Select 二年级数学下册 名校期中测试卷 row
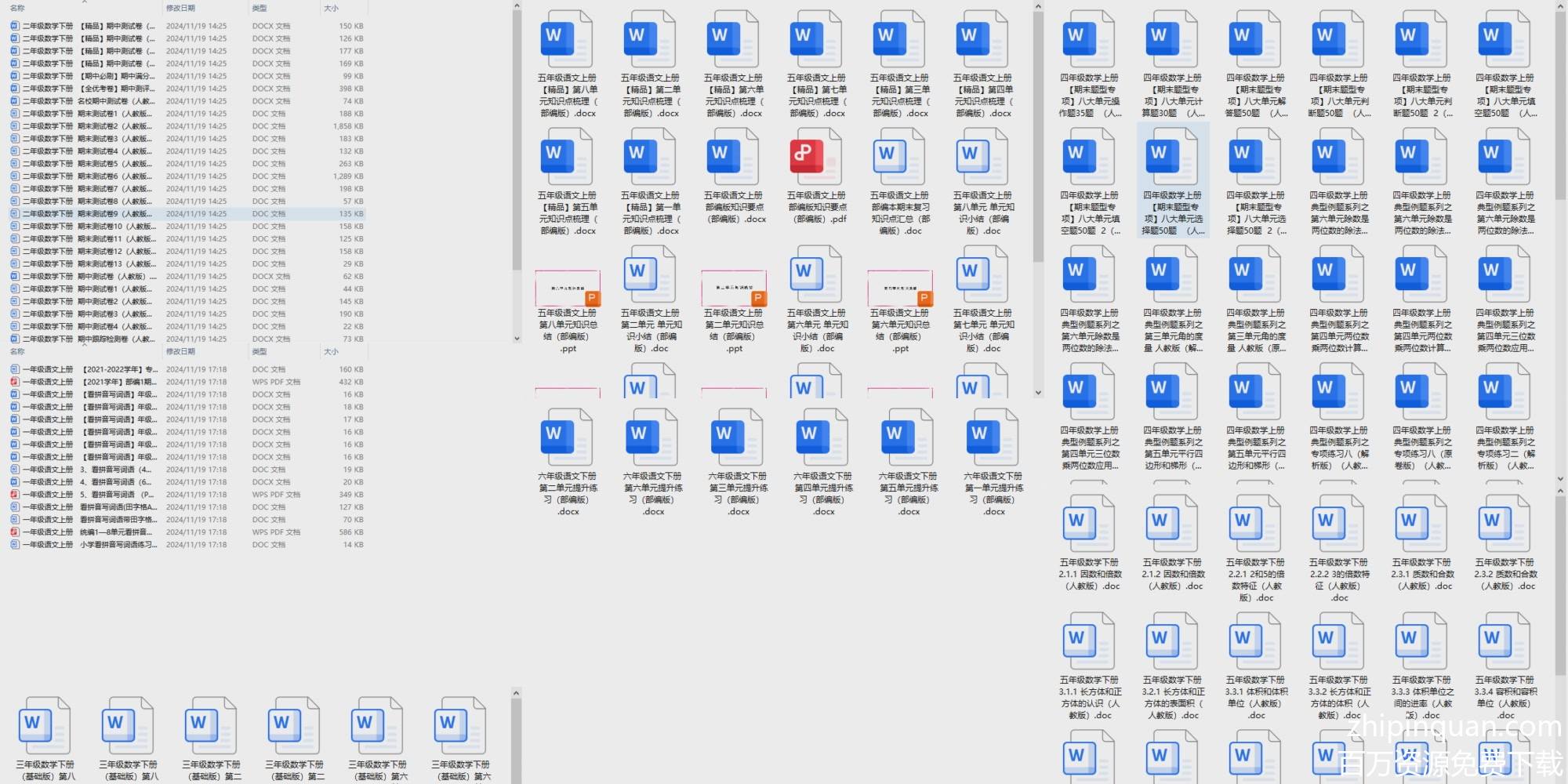Screen dimensions: 1568x784 pos(187,101)
